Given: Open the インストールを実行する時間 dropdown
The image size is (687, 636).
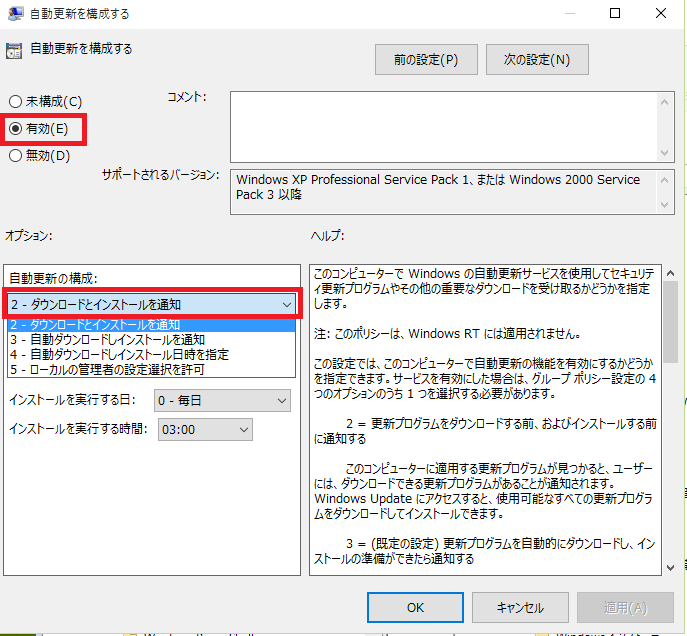Looking at the screenshot, I should click(x=204, y=429).
